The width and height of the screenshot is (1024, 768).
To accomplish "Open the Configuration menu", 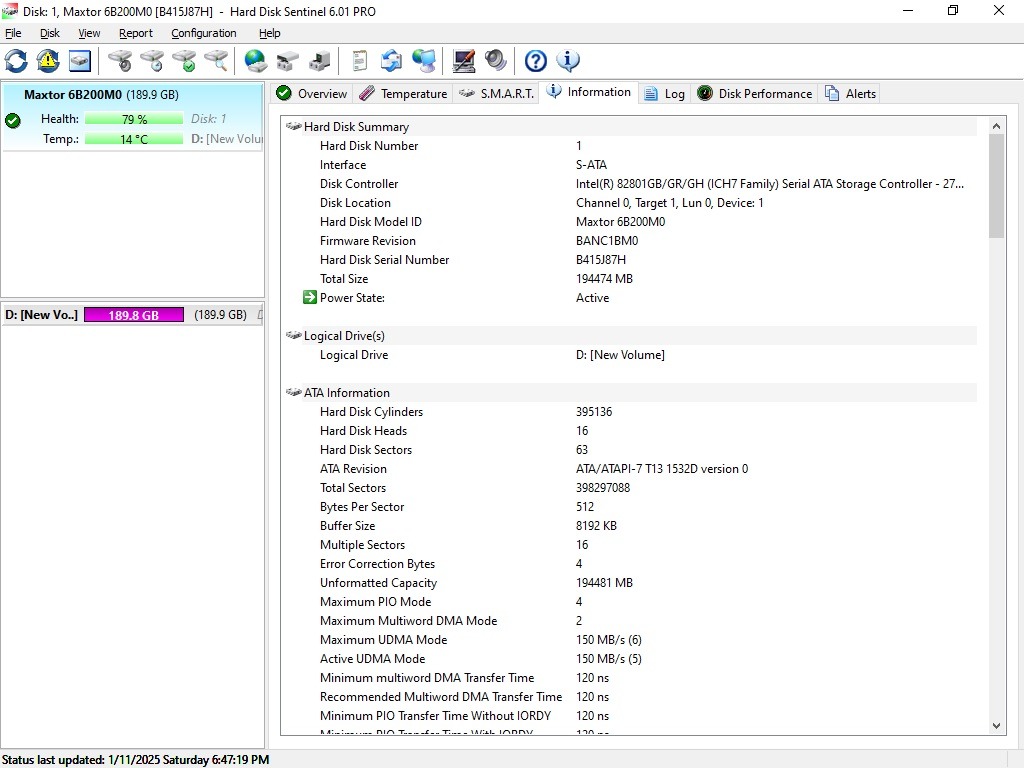I will pos(203,33).
